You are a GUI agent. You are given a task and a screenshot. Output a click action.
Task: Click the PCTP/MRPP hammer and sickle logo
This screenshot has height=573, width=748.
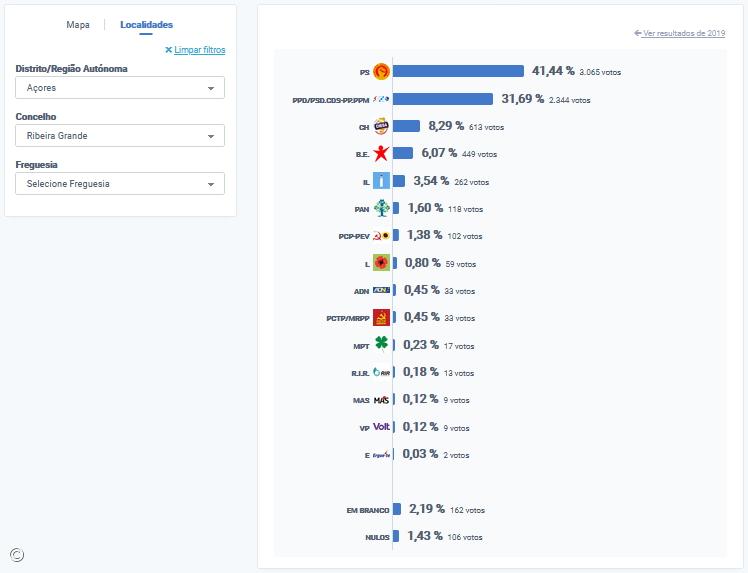tap(381, 318)
